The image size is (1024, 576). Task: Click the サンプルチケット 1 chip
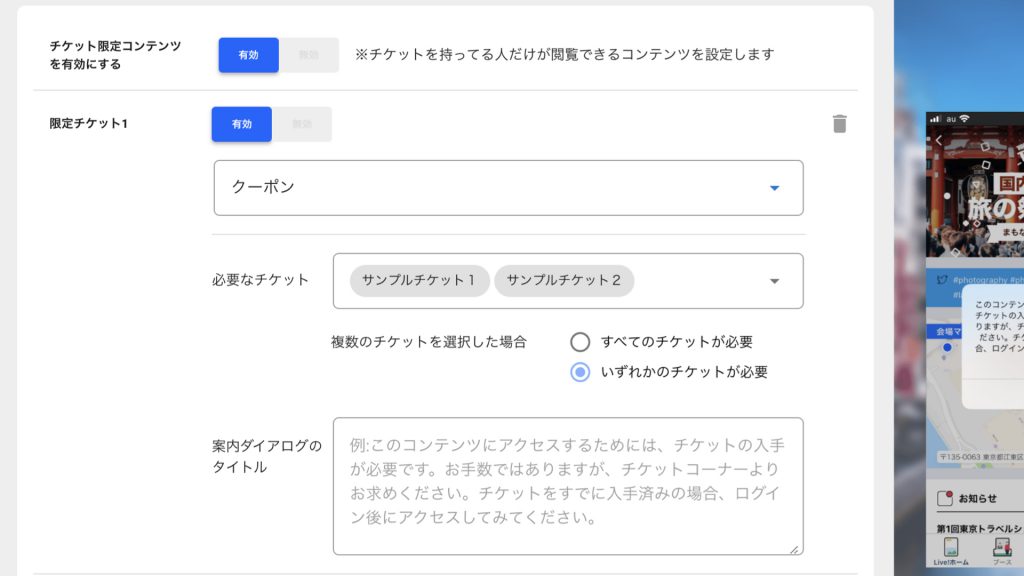click(419, 281)
